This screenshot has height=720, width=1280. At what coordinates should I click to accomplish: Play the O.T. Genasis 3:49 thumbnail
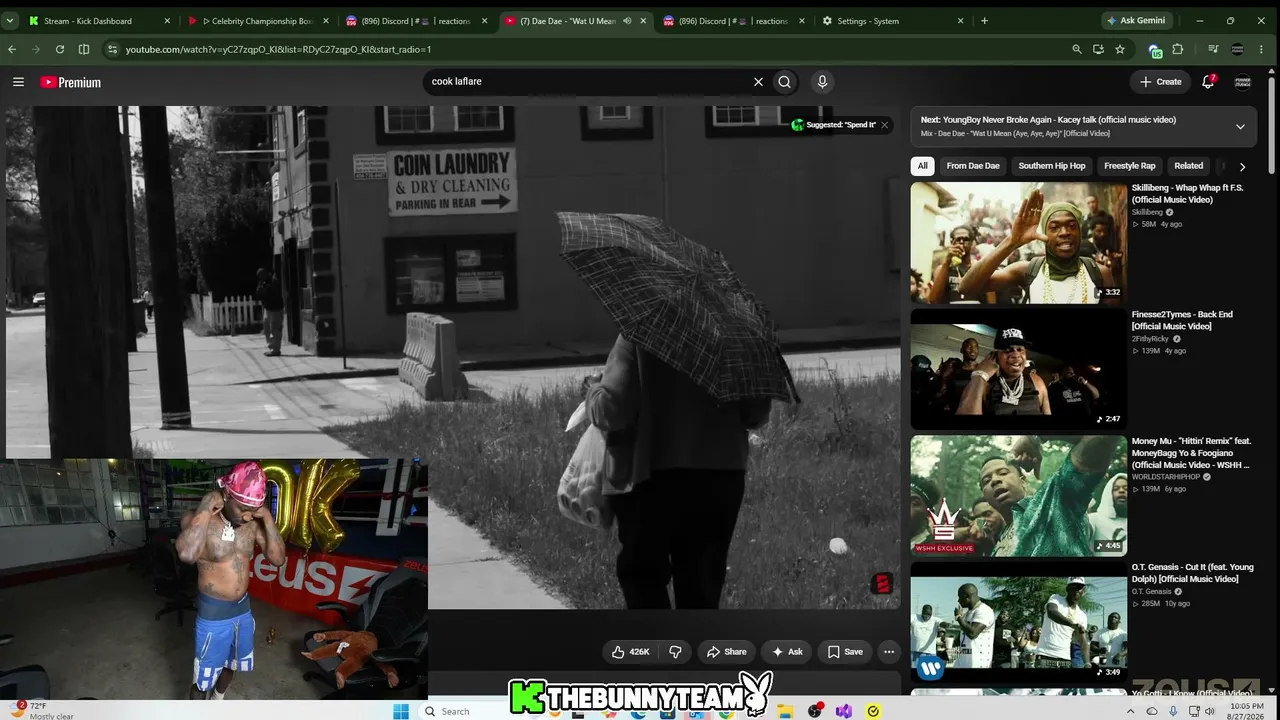pos(1018,622)
